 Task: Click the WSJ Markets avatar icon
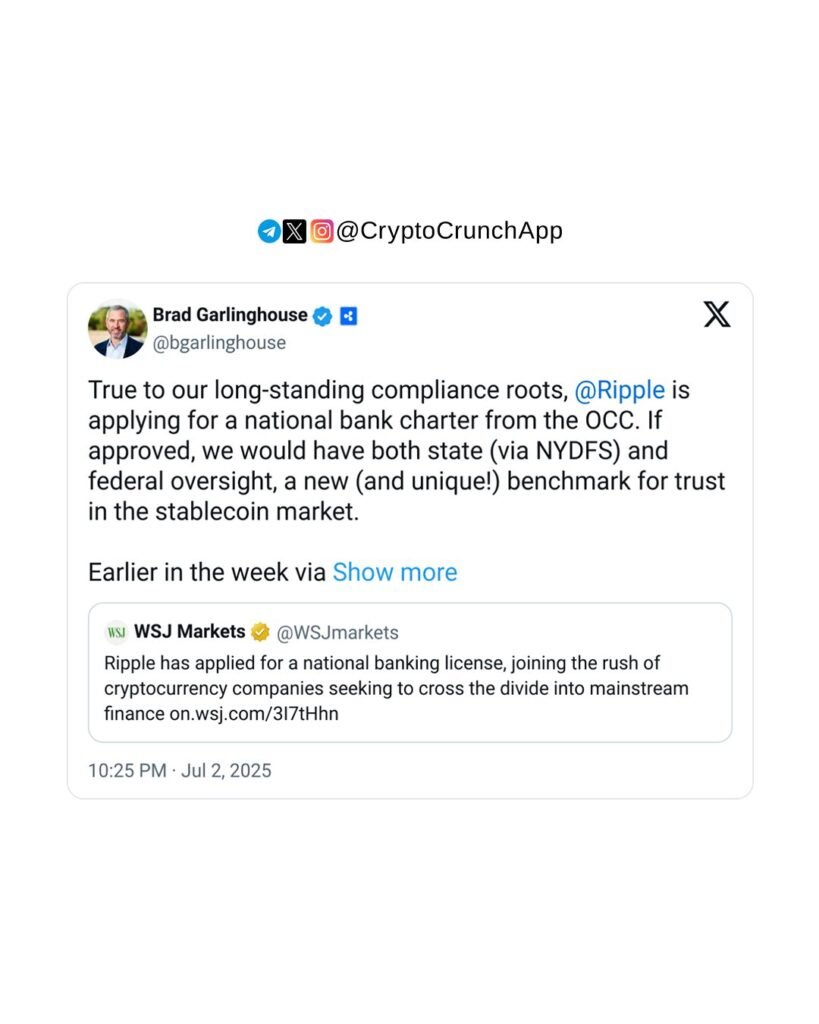(116, 632)
